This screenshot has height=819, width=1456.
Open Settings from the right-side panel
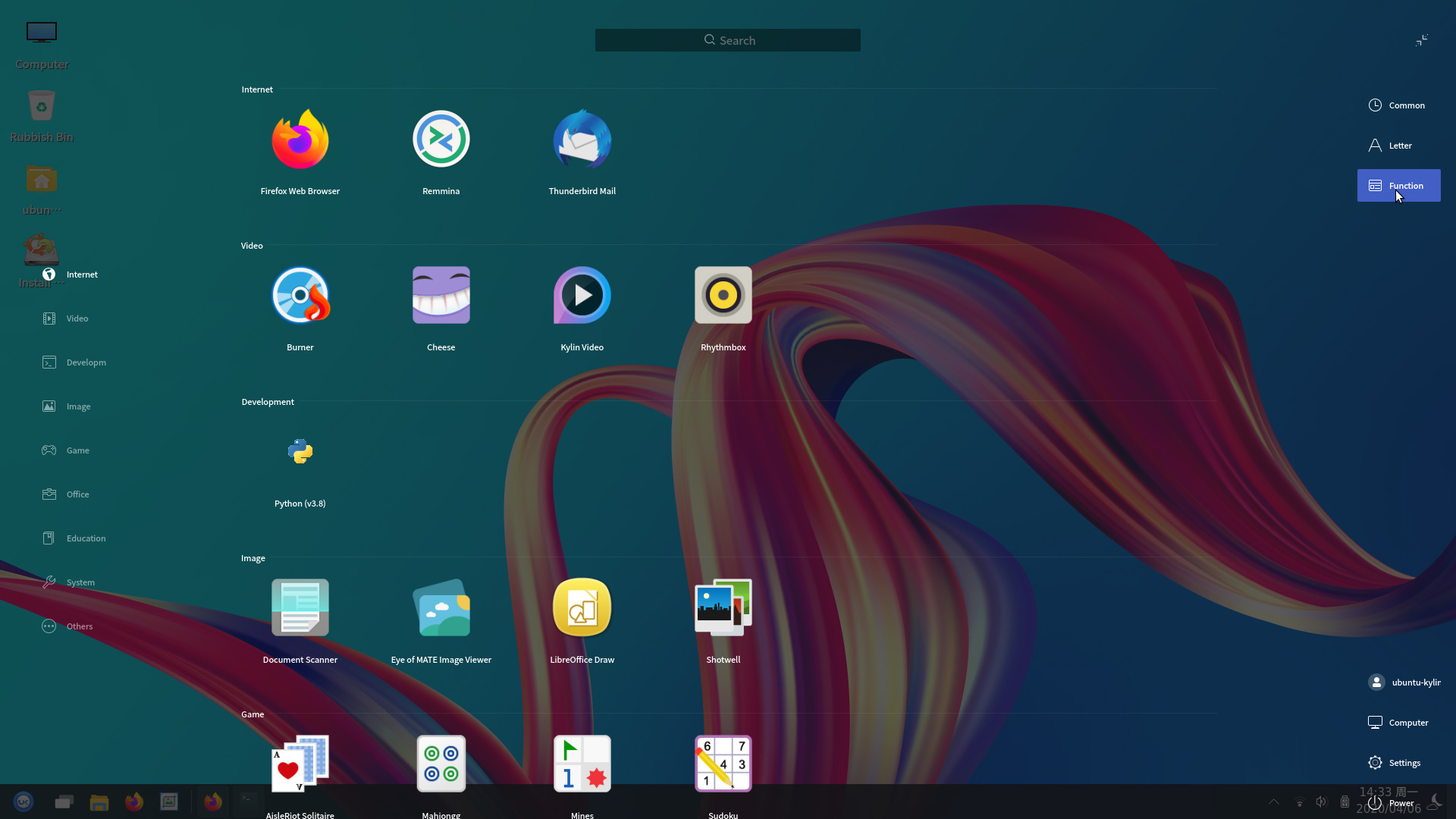(1395, 763)
